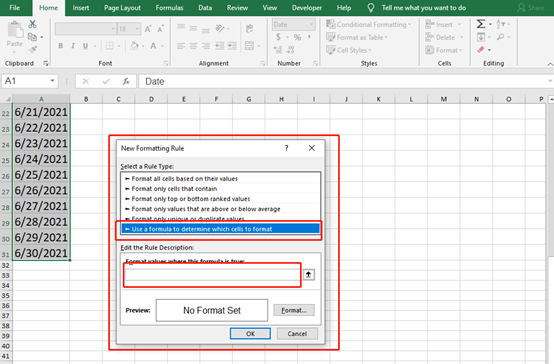Open the font name dropdown
554x364 pixels.
[113, 29]
